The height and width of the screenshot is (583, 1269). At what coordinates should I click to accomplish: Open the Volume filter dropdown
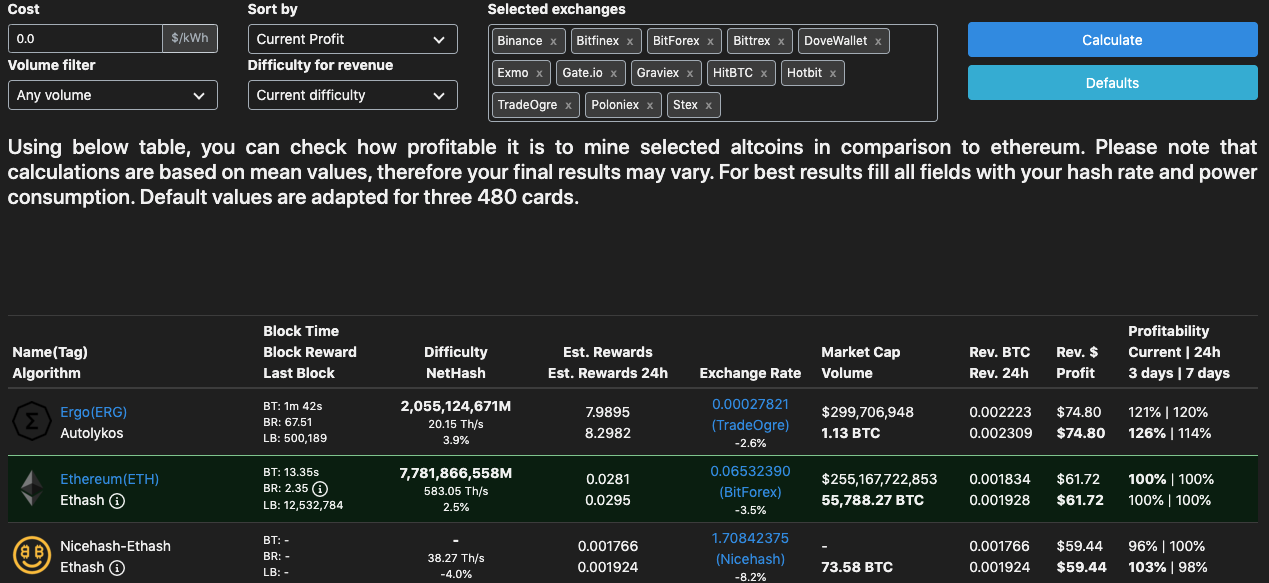tap(113, 95)
